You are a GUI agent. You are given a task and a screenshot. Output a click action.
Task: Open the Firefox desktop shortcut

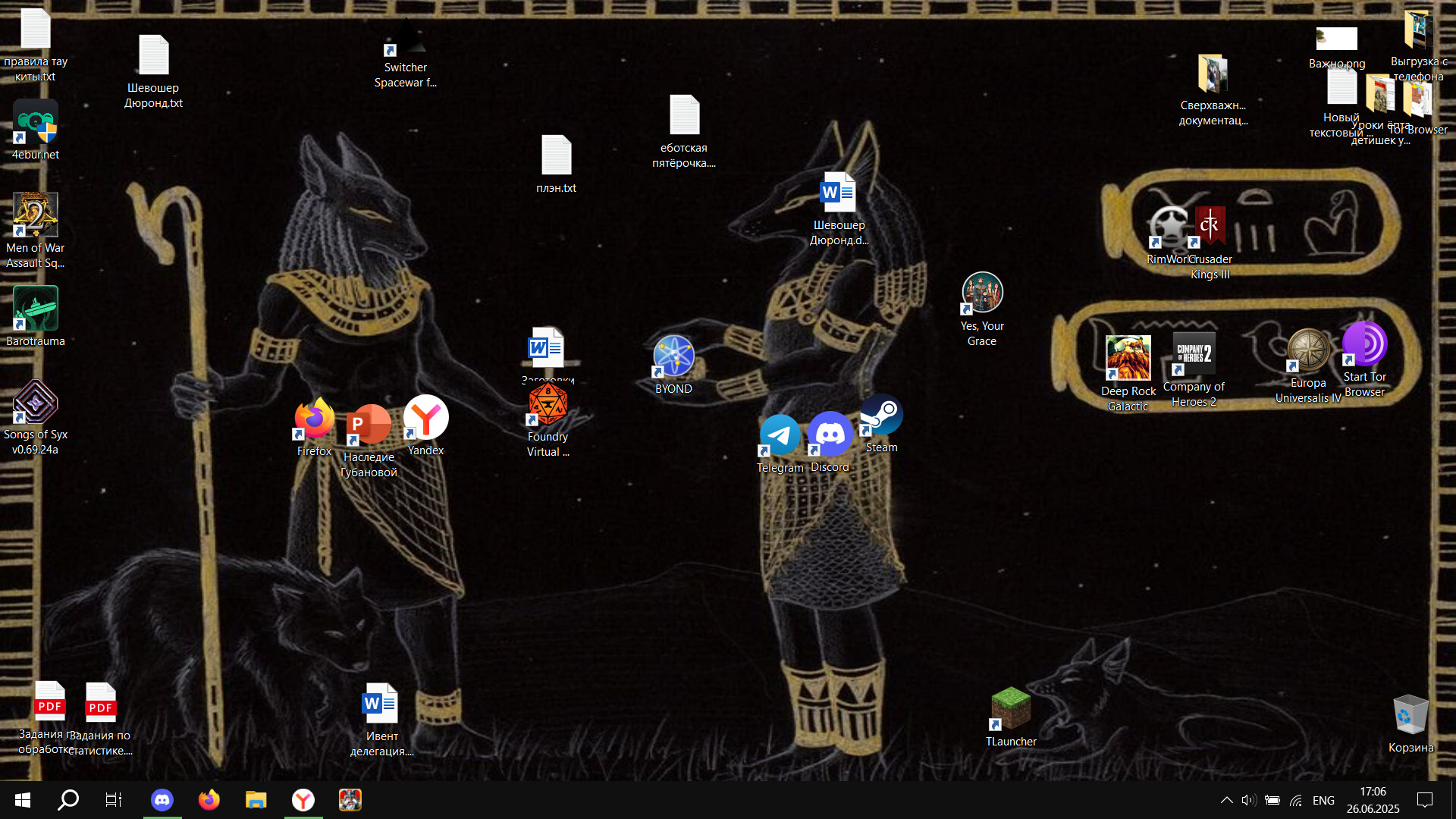pos(314,419)
